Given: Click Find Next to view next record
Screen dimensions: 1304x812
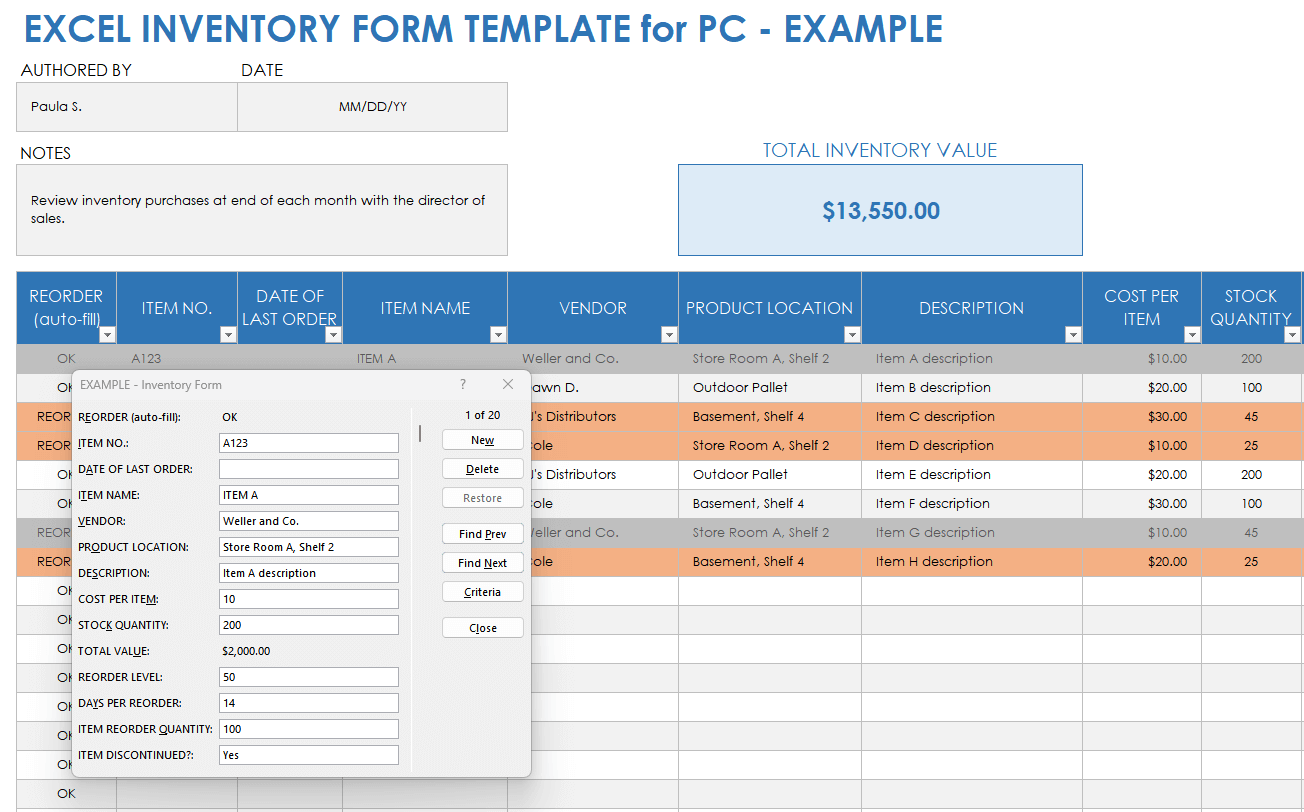Looking at the screenshot, I should [482, 562].
